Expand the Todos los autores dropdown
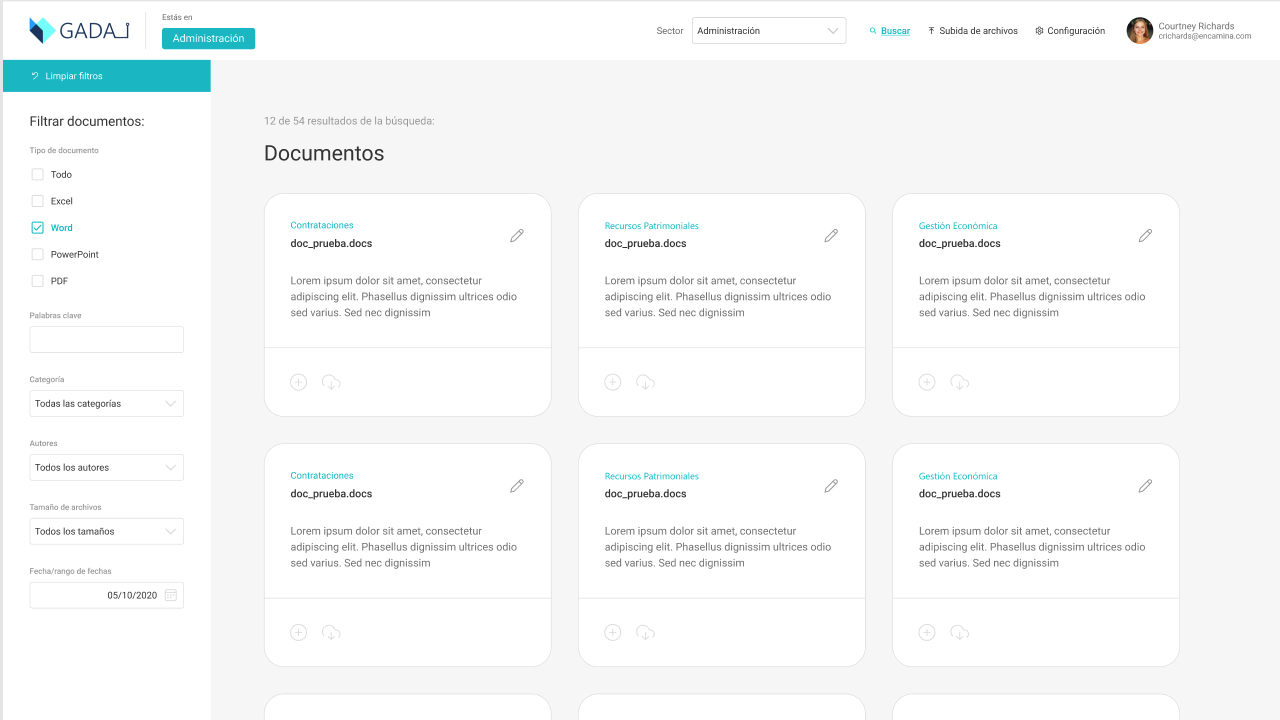 (107, 468)
